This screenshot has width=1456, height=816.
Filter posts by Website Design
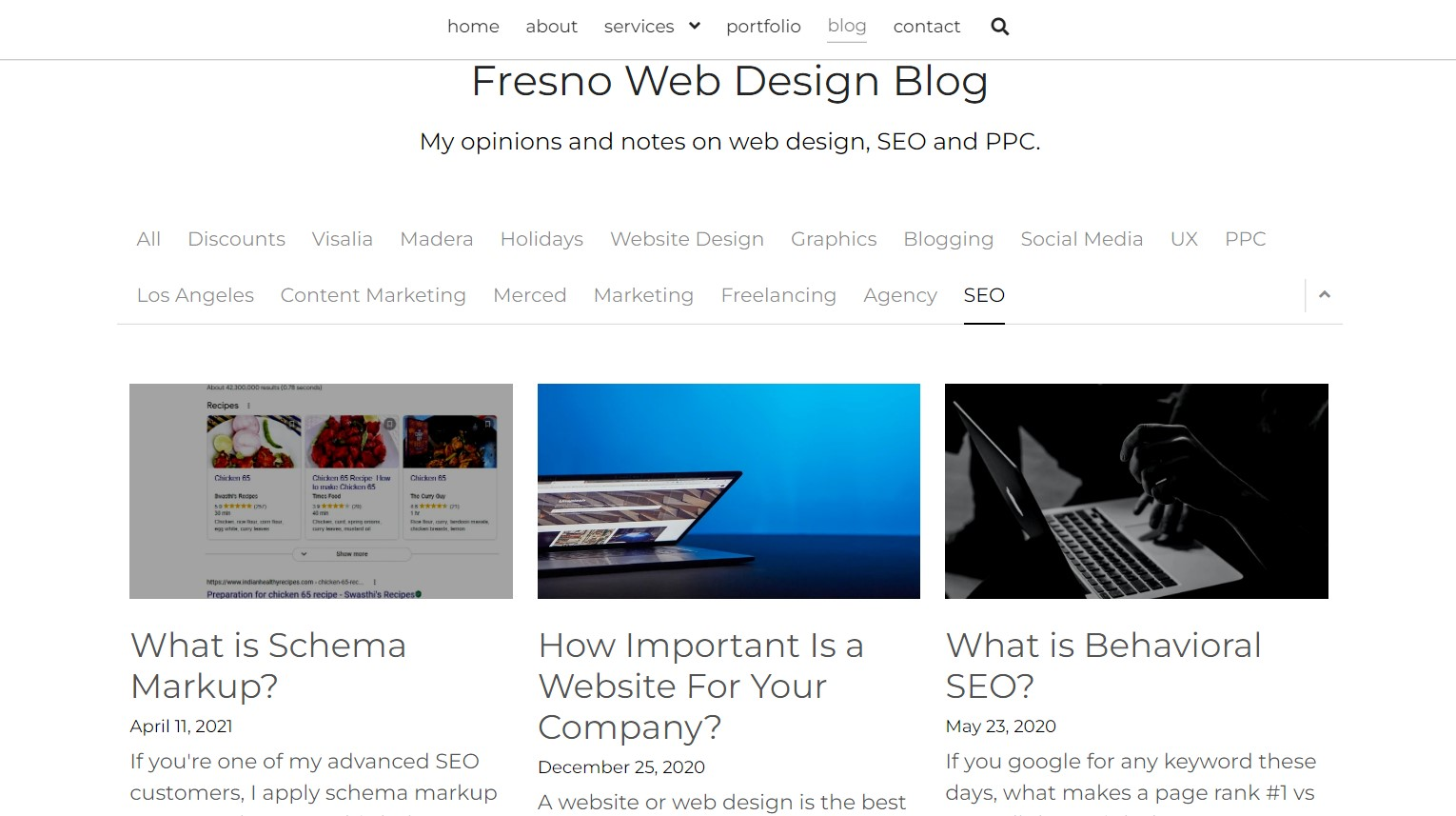[x=687, y=239]
